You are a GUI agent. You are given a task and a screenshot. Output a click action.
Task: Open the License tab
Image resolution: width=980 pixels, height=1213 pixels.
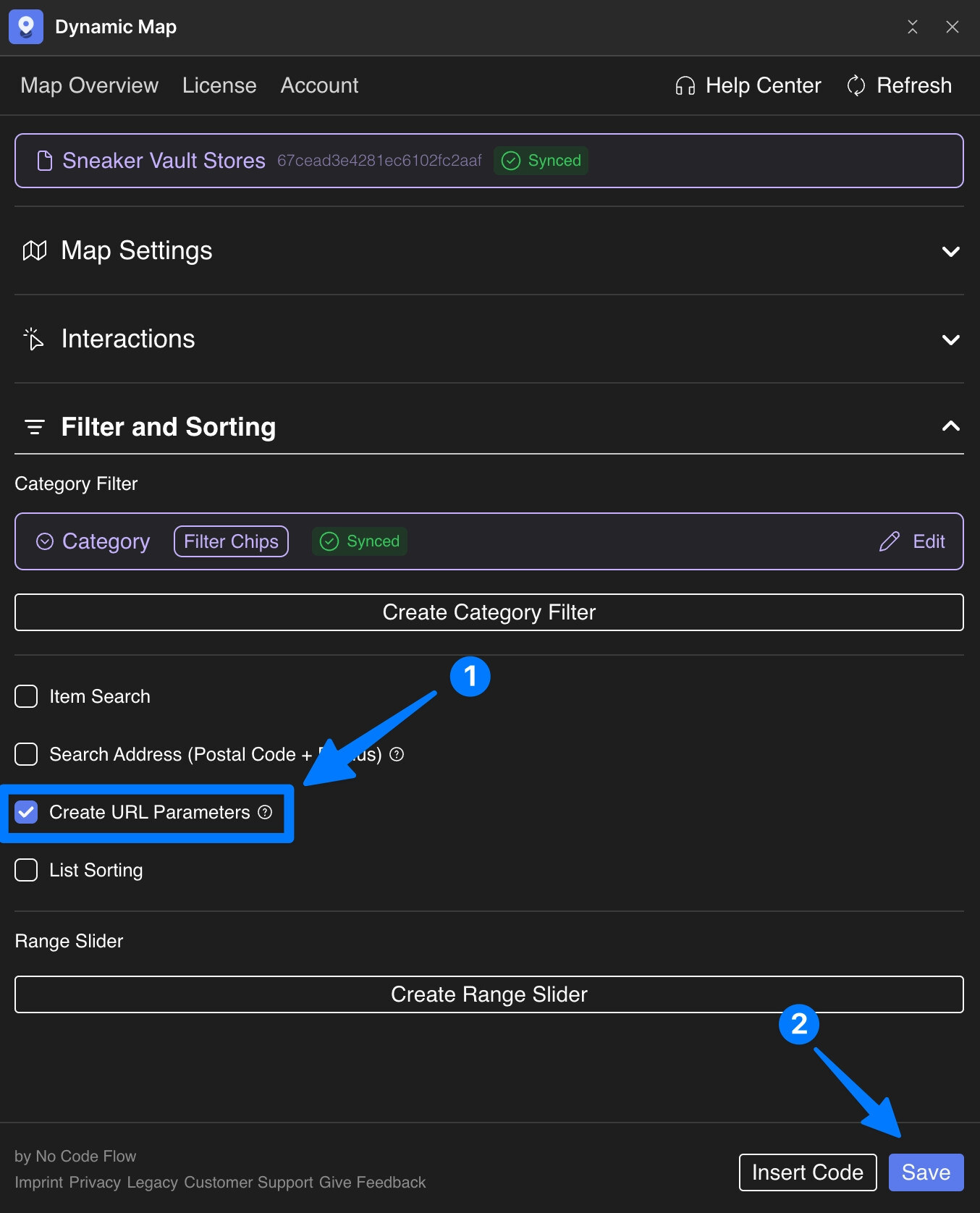[x=219, y=85]
